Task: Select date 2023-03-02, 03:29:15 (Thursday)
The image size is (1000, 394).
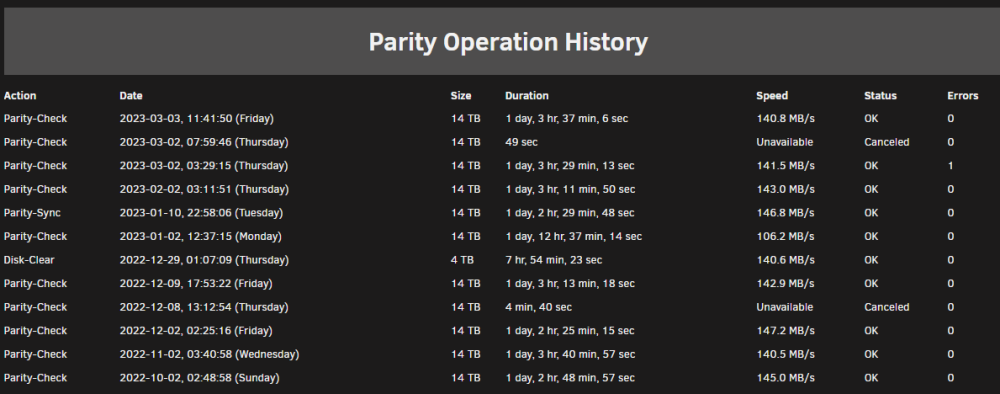Action: 204,166
